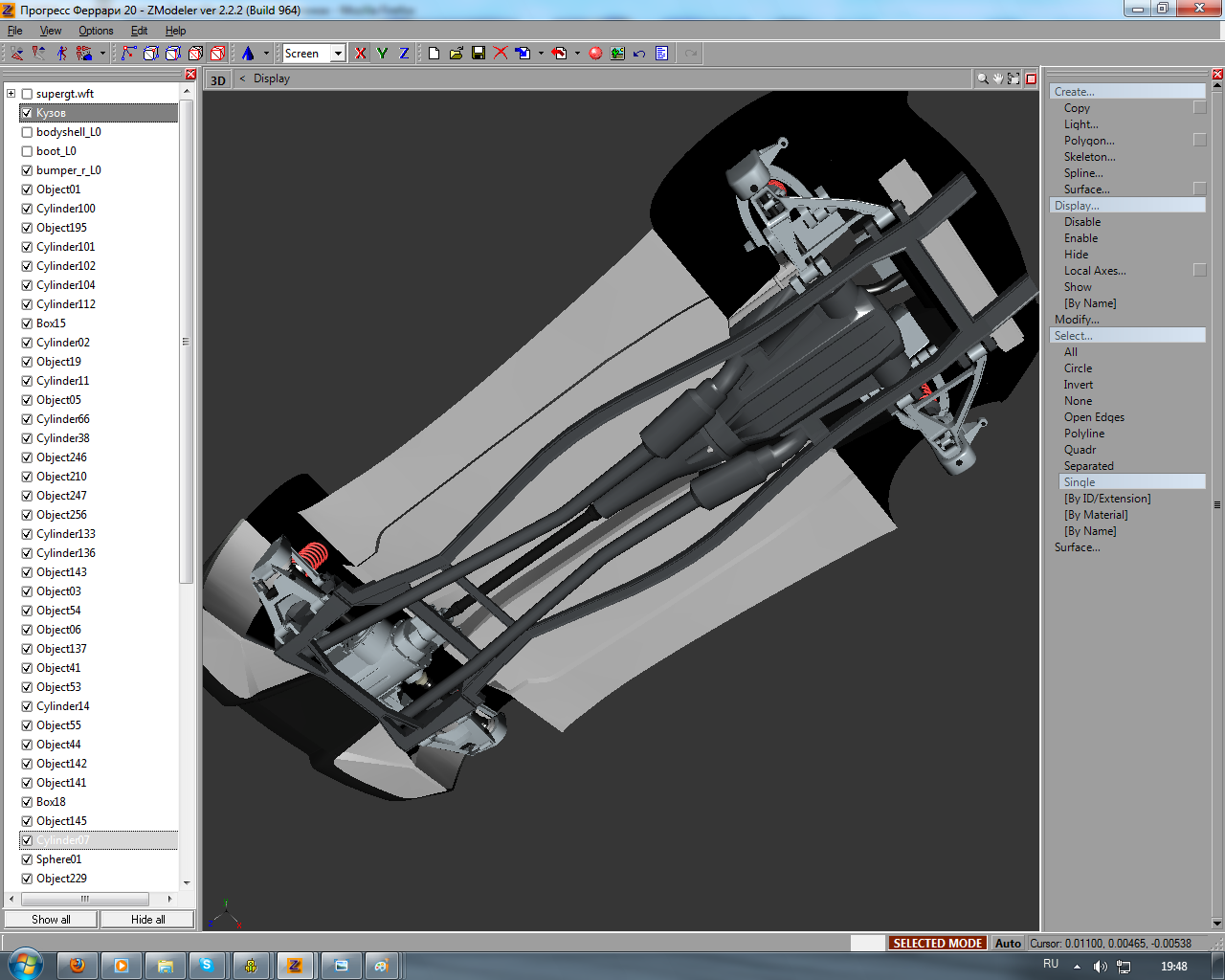Toggle the X axis constraint
1225x980 pixels.
pos(361,54)
